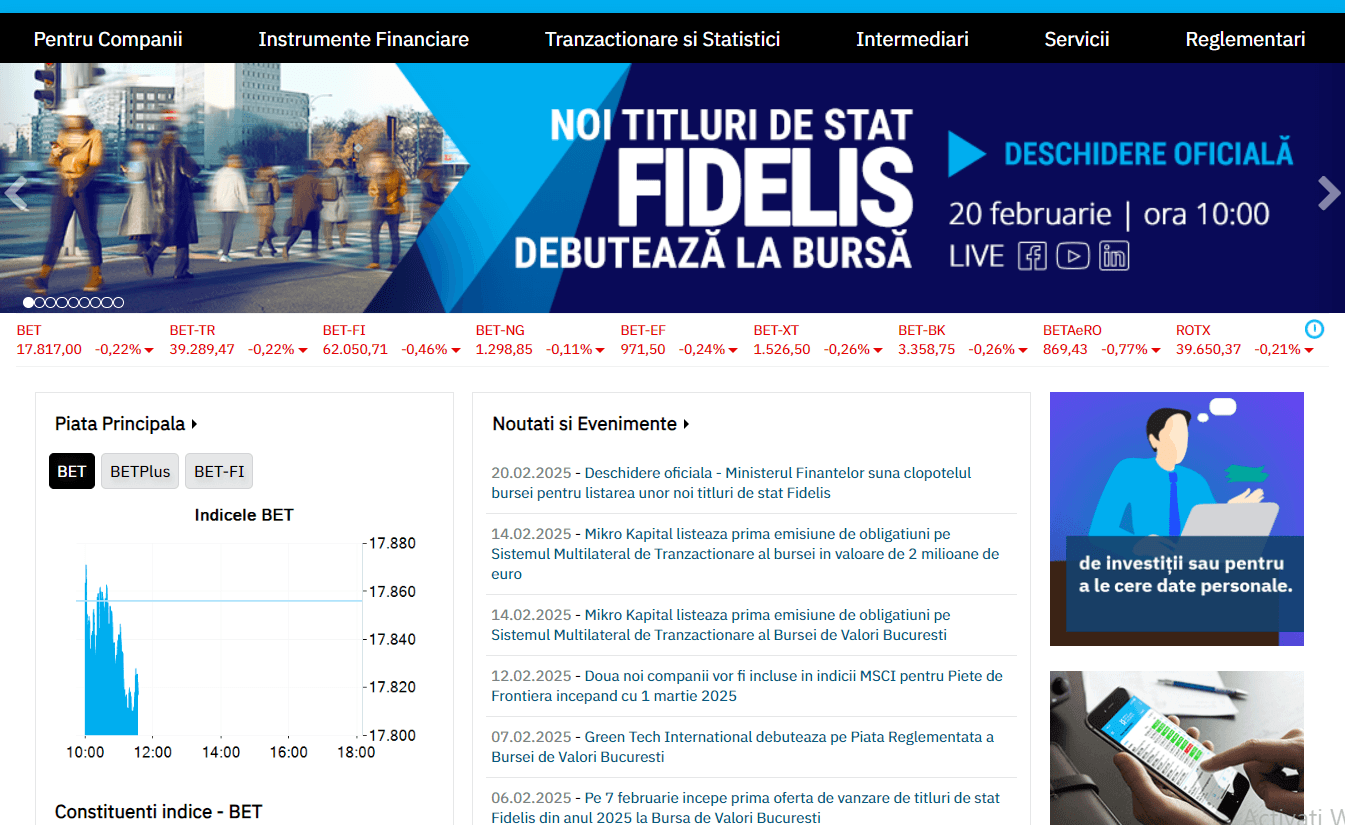Go to next banner slide arrow

tap(1328, 193)
